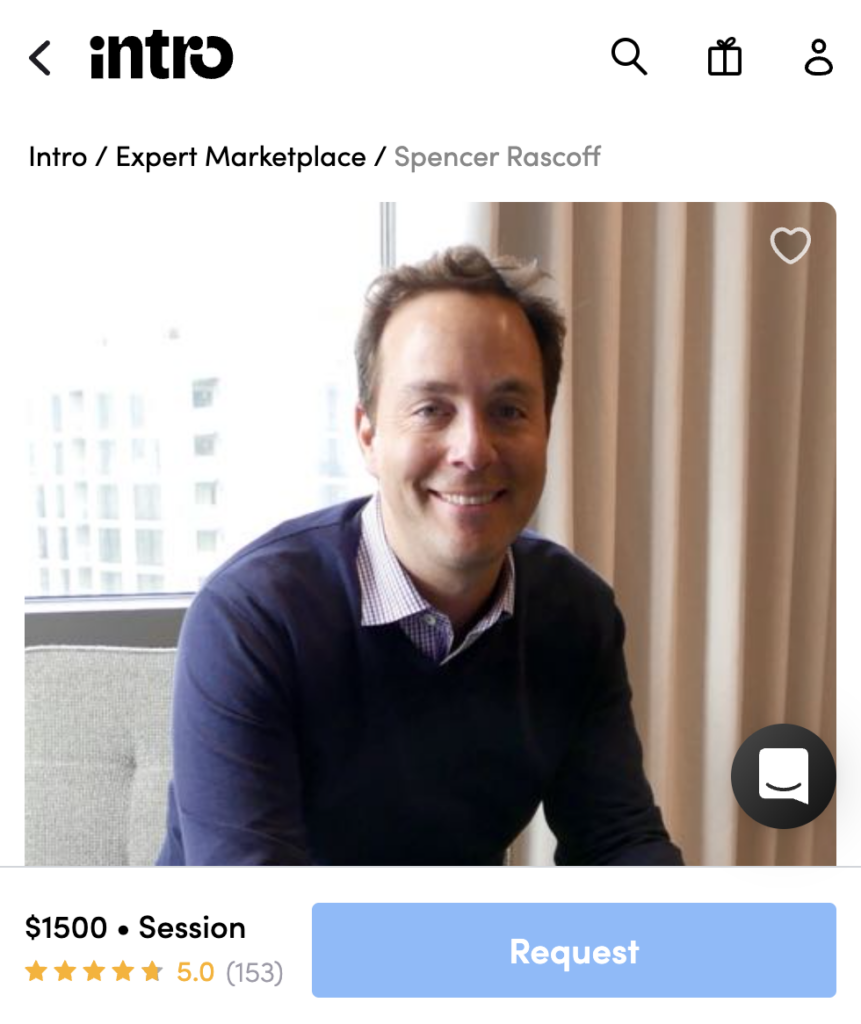The height and width of the screenshot is (1024, 861).
Task: Click the Request session button
Action: click(574, 950)
